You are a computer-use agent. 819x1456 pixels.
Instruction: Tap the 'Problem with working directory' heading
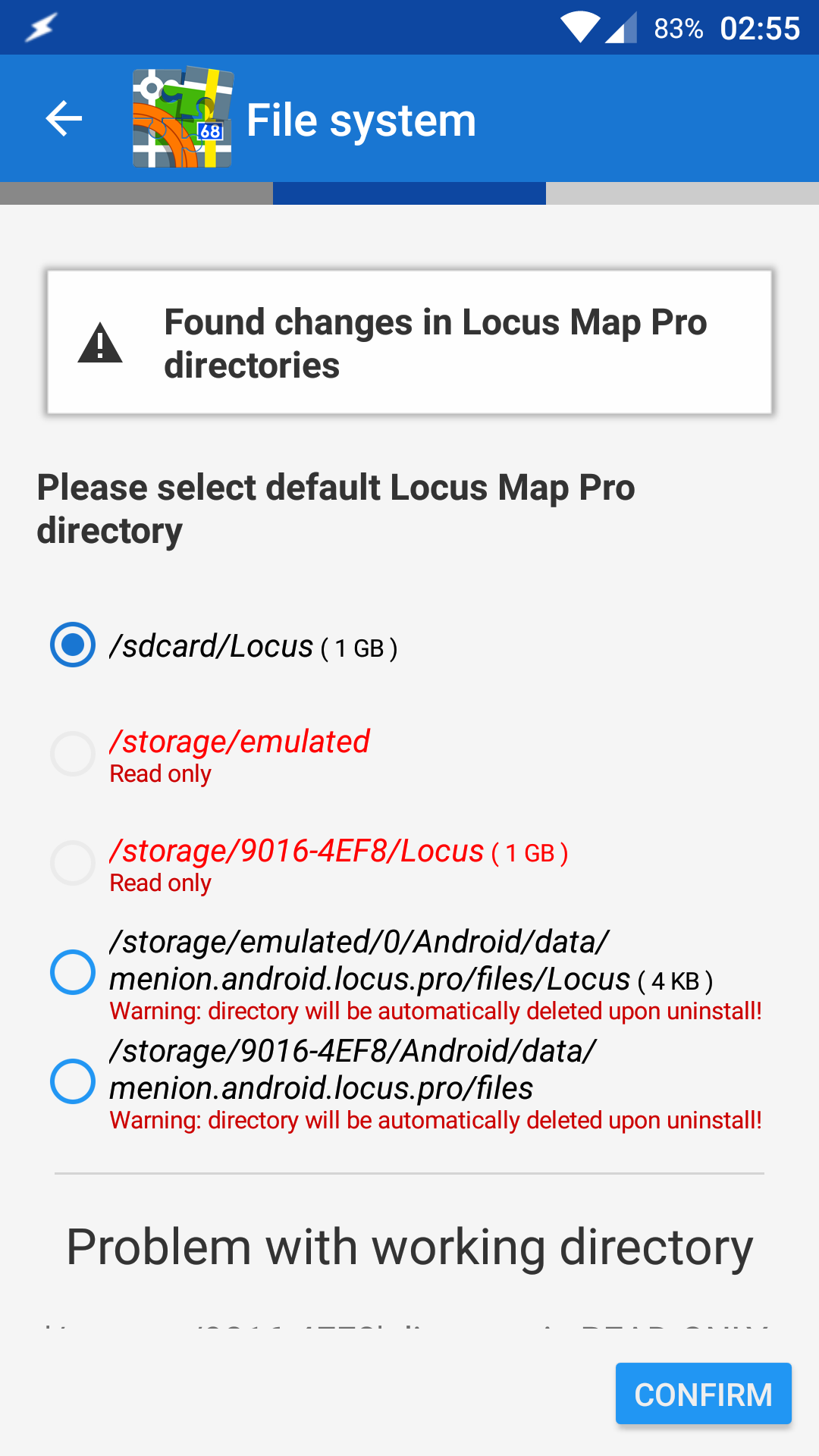[409, 1247]
